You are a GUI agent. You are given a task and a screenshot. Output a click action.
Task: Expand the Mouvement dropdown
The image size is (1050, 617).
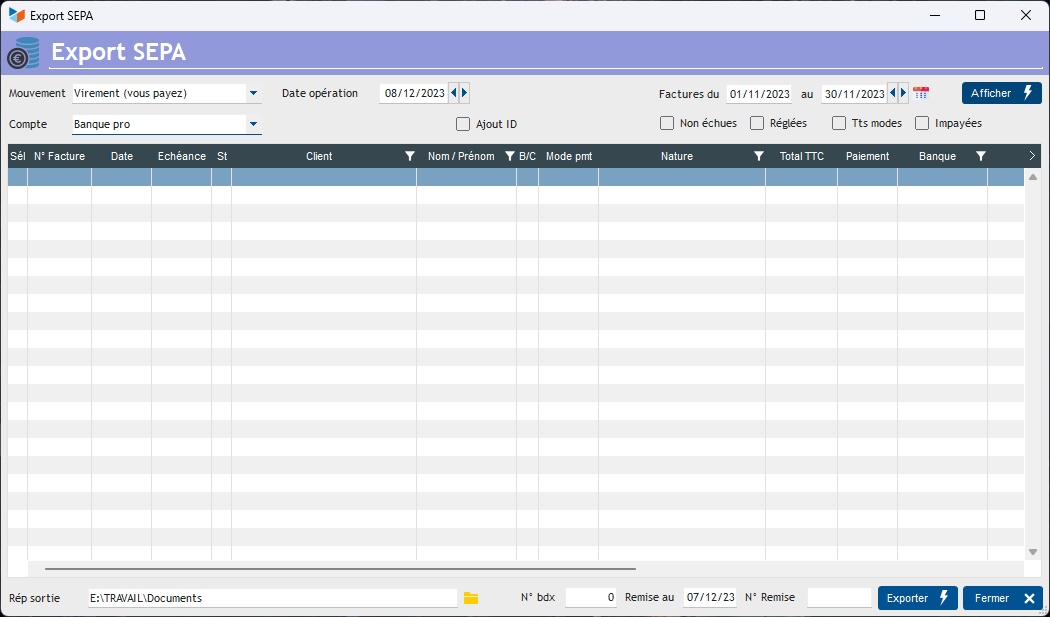click(x=254, y=93)
